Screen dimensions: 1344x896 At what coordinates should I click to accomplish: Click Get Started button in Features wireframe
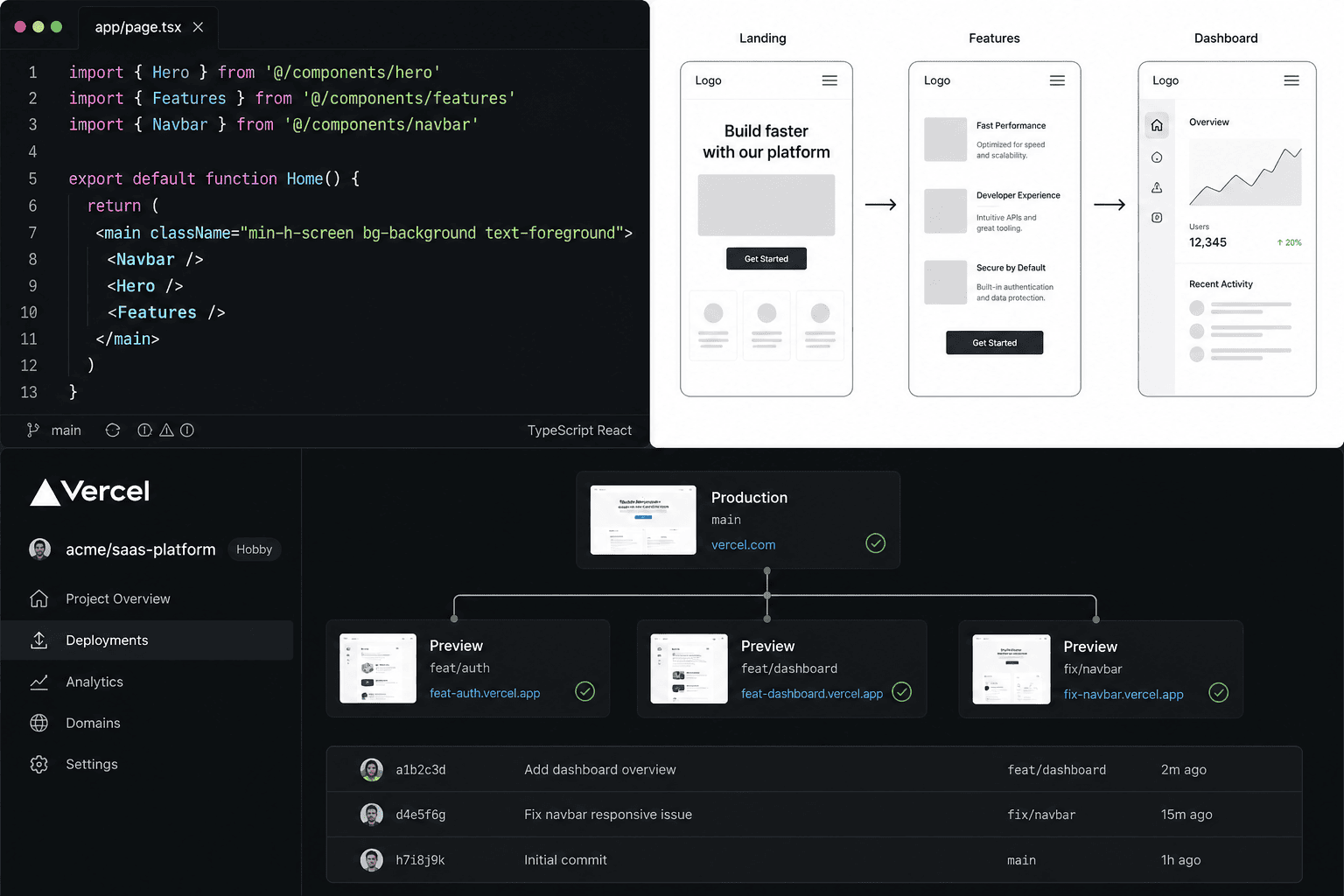[x=995, y=343]
